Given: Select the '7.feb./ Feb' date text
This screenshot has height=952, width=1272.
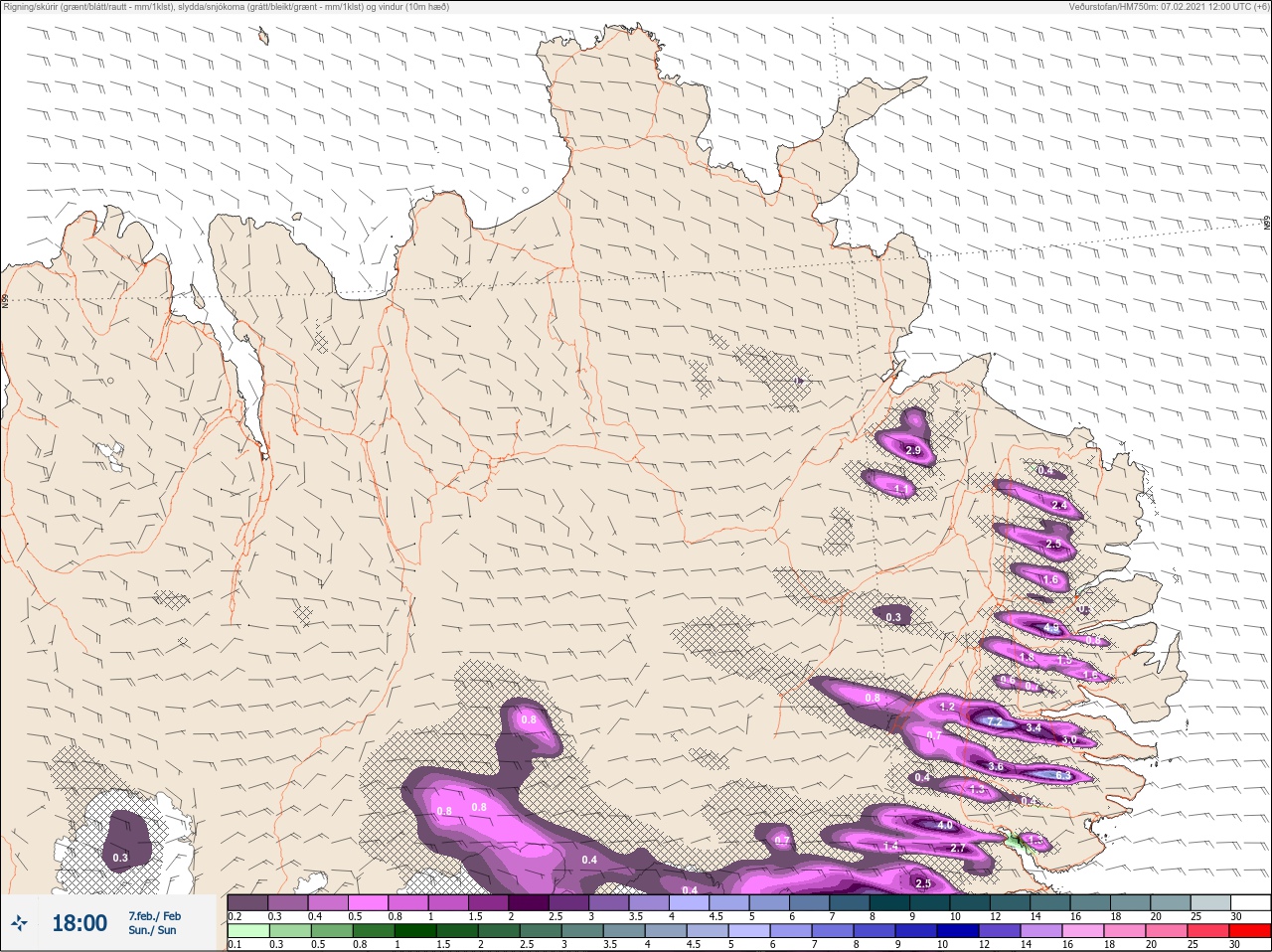Looking at the screenshot, I should click(154, 915).
